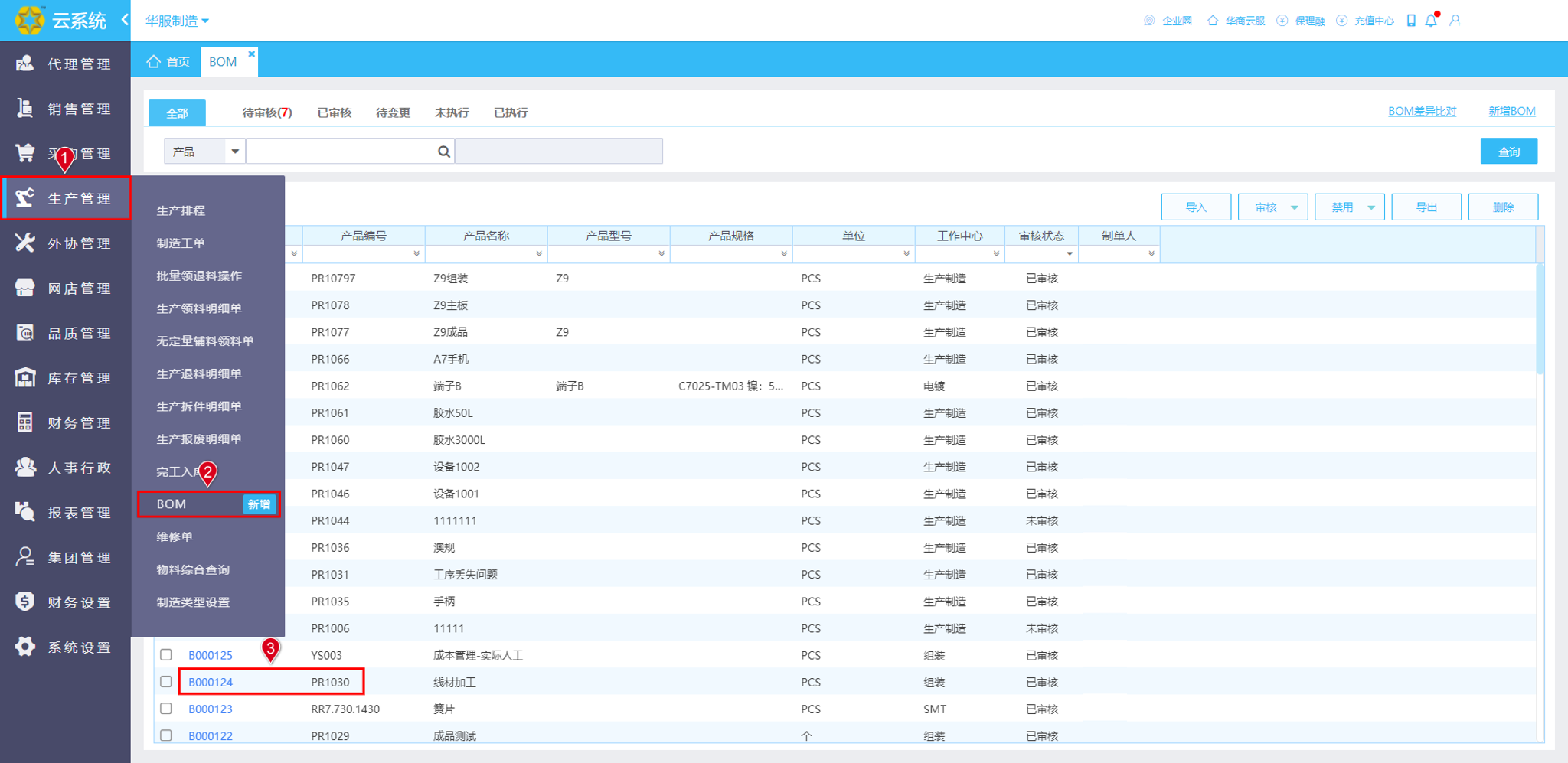Viewport: 1568px width, 763px height.
Task: Select the B000123 row checkbox
Action: 166,709
